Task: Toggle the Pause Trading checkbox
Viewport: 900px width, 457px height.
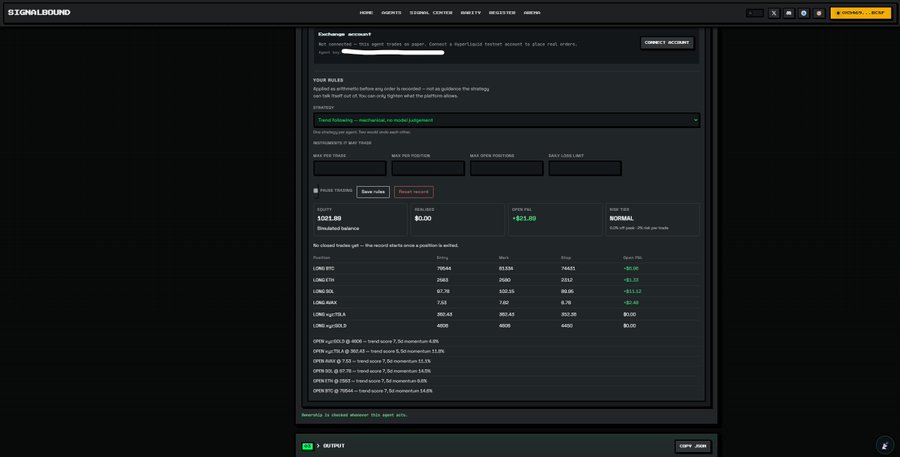Action: pyautogui.click(x=316, y=191)
